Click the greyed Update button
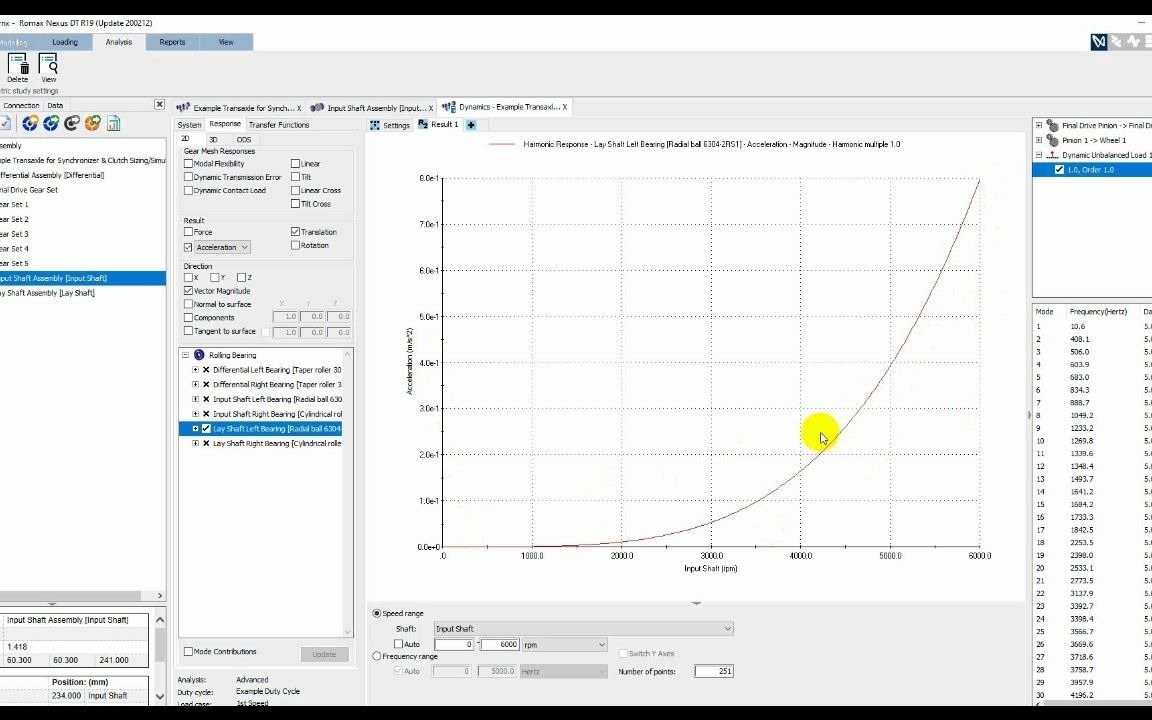The width and height of the screenshot is (1152, 720). pos(324,654)
